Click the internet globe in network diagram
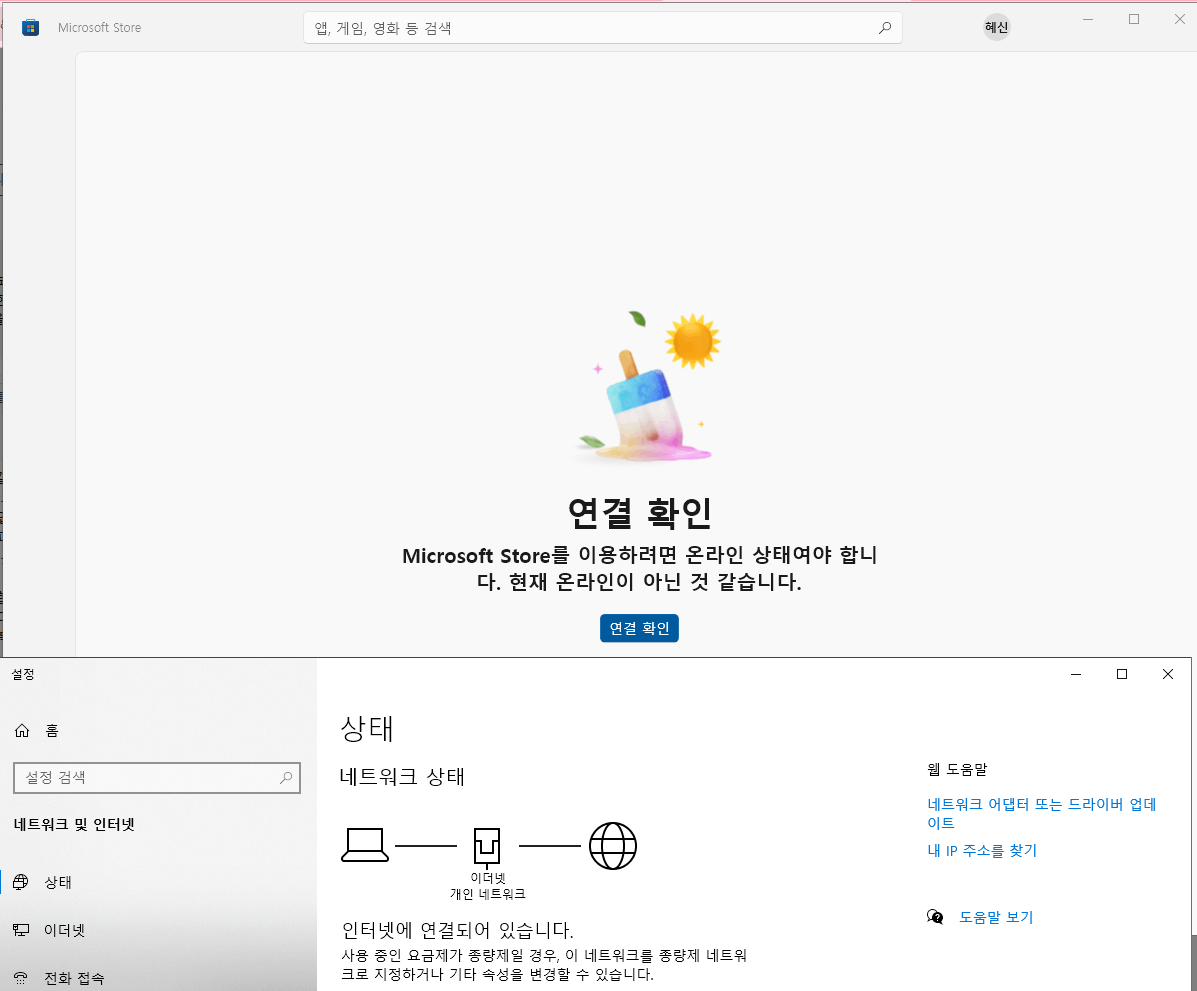This screenshot has width=1197, height=991. click(x=613, y=845)
